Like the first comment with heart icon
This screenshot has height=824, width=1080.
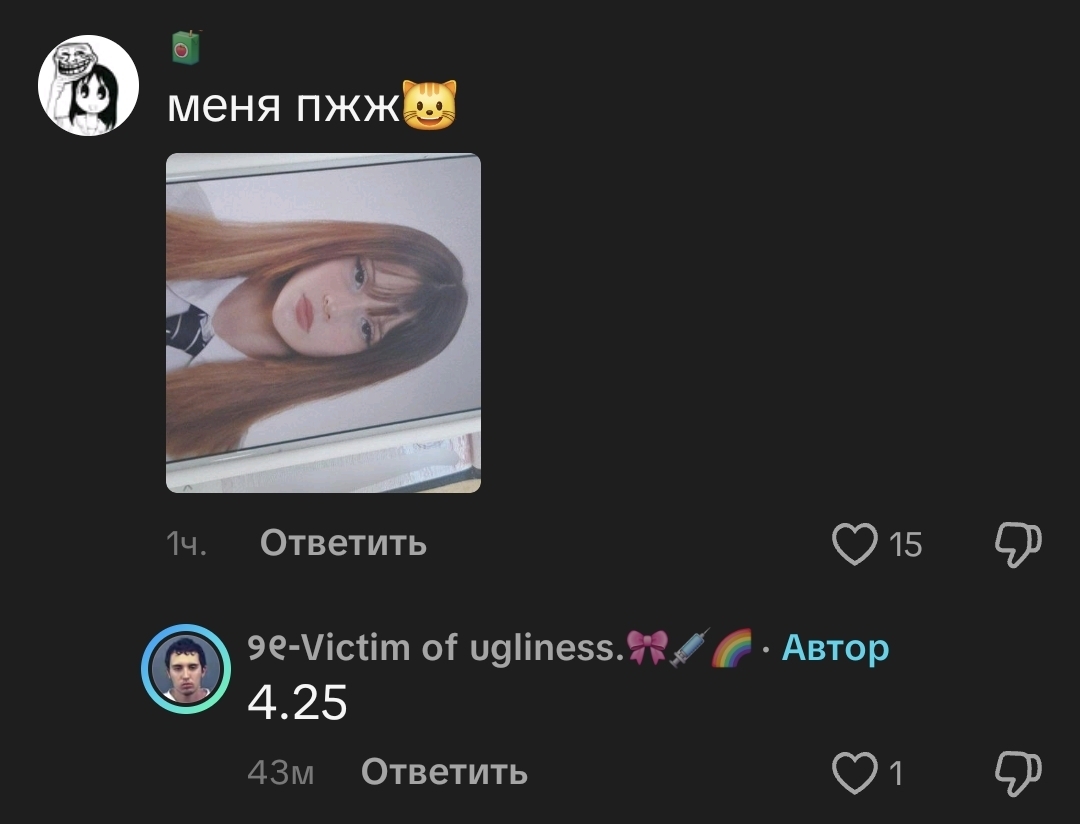pos(855,544)
